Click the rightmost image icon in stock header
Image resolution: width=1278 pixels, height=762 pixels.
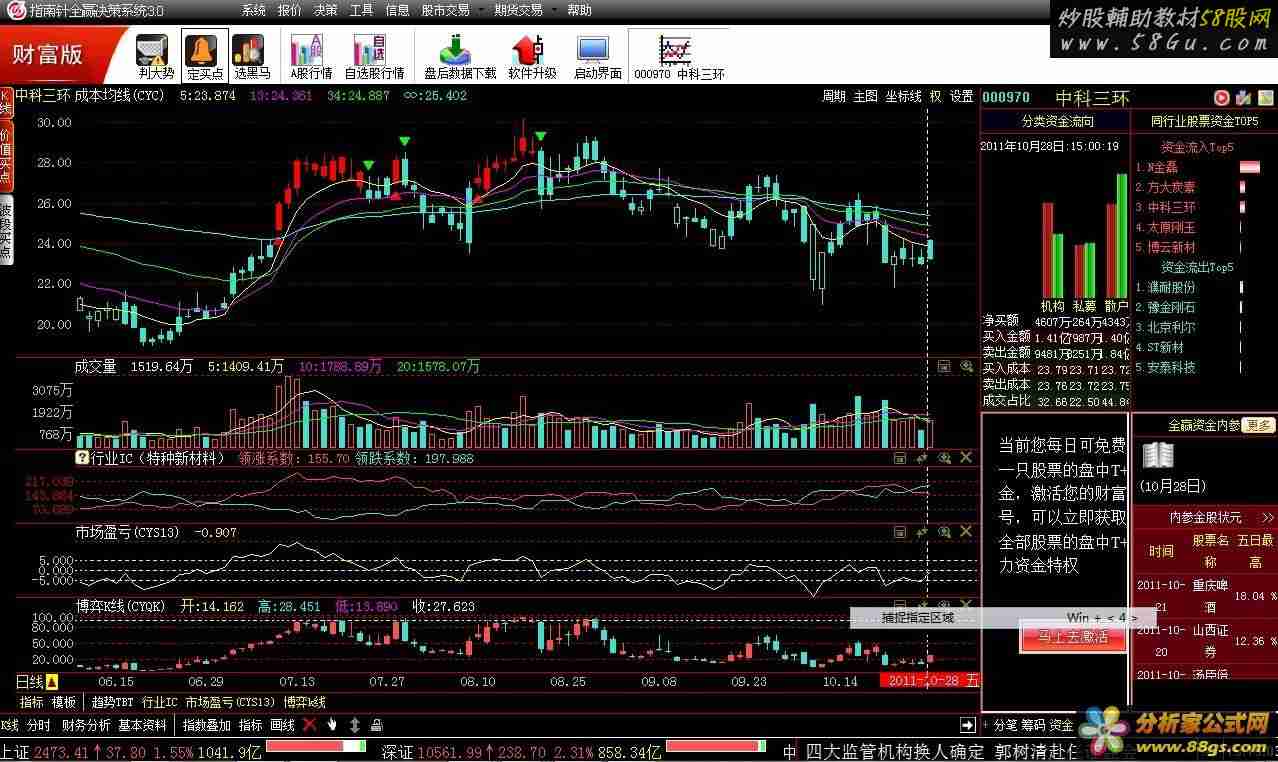(x=1264, y=97)
